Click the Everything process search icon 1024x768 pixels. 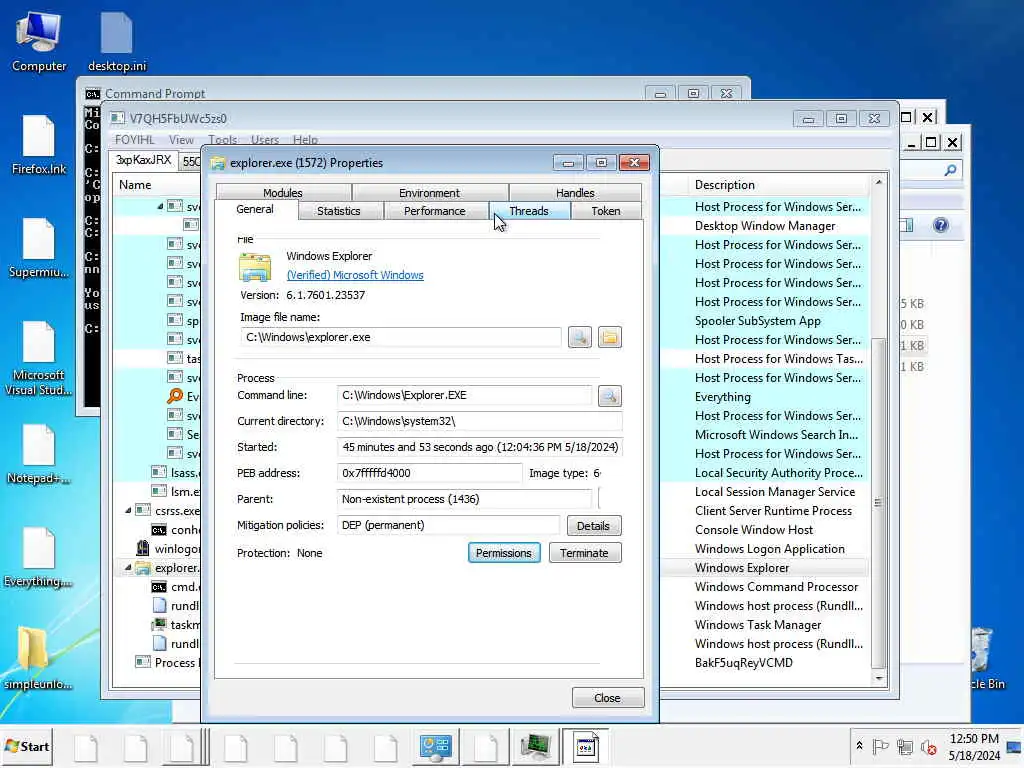[174, 396]
